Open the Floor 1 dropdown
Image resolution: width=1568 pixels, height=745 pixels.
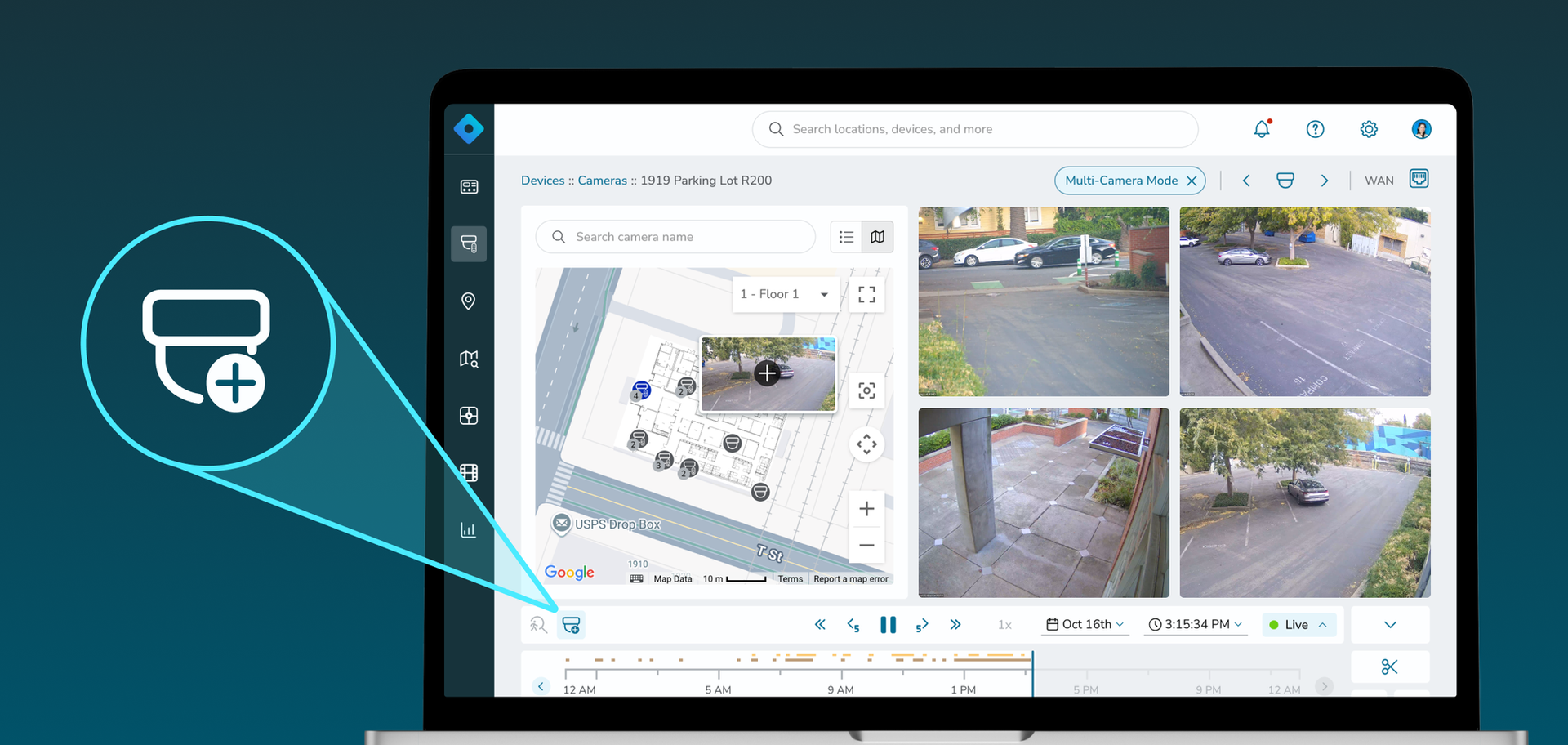tap(783, 294)
